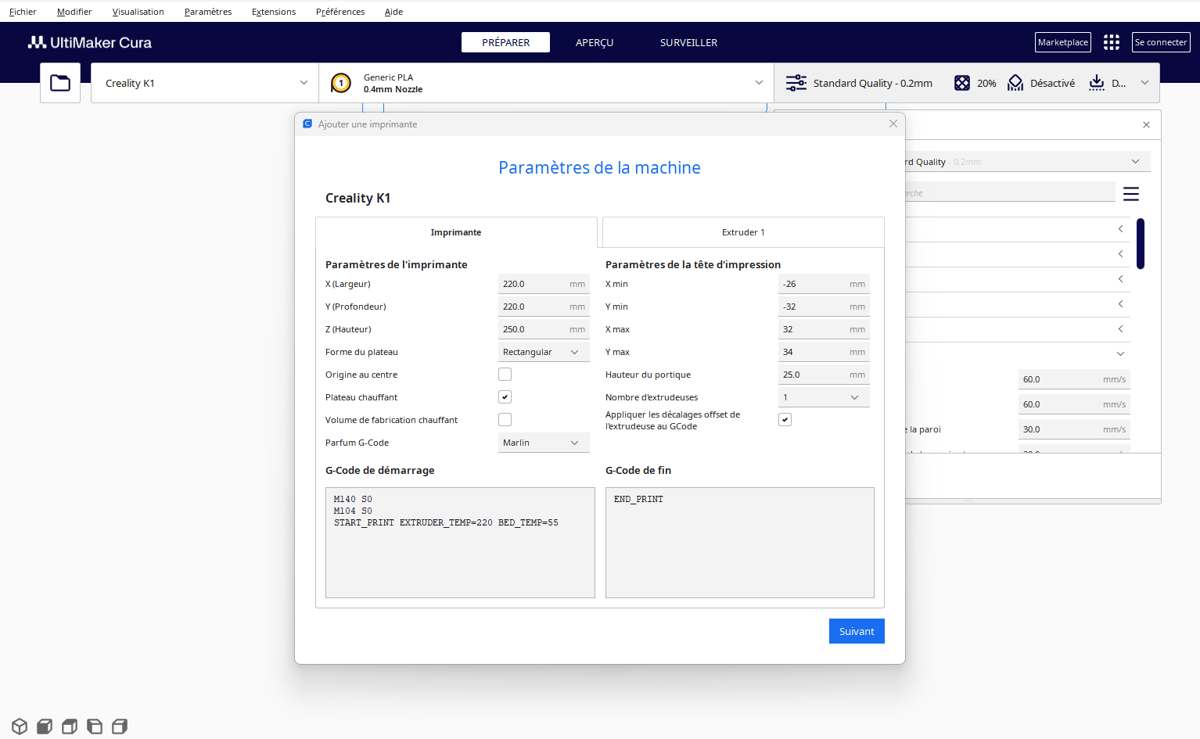Open the Parfum G-Code dropdown
This screenshot has height=739, width=1200.
[x=543, y=443]
